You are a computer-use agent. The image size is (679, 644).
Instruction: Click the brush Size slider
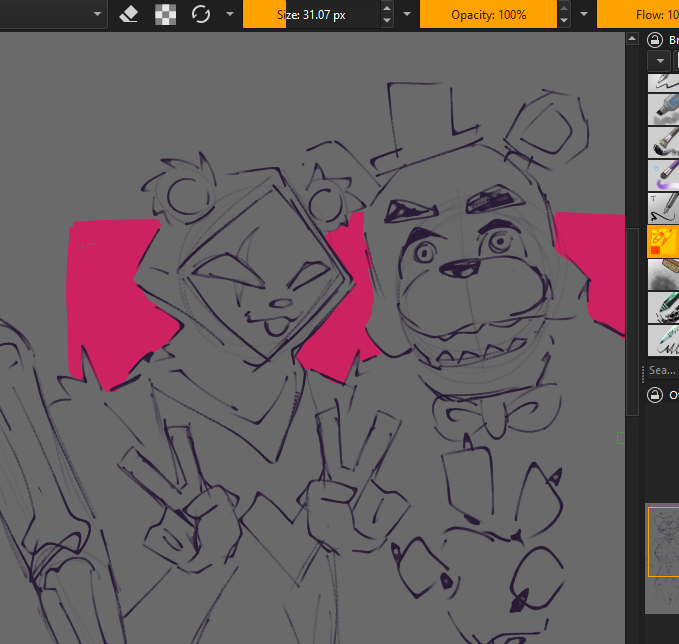click(x=311, y=15)
